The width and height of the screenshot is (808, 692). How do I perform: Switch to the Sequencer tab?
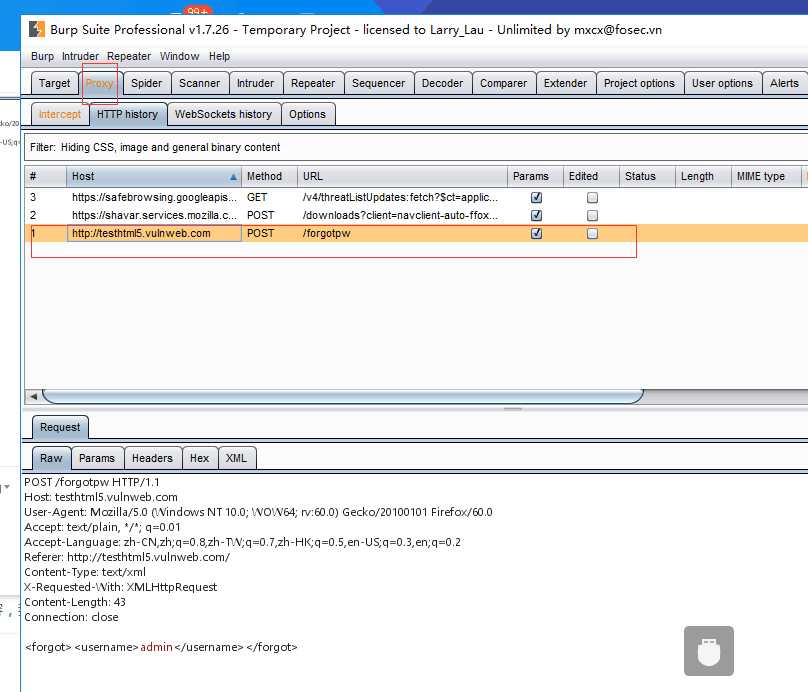[378, 83]
